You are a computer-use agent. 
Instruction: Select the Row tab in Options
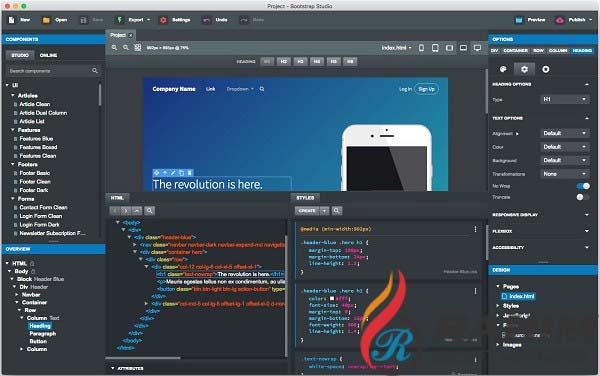click(538, 50)
